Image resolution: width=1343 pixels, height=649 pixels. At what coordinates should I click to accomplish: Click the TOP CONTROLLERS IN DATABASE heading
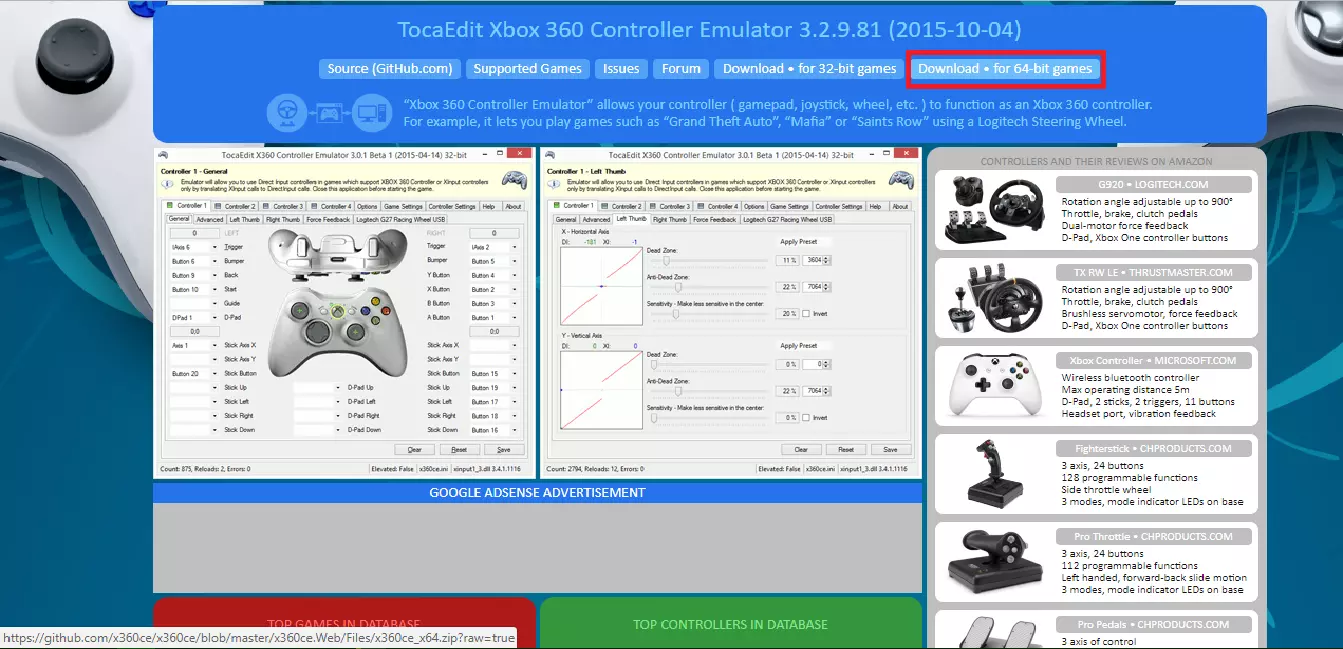coord(730,624)
